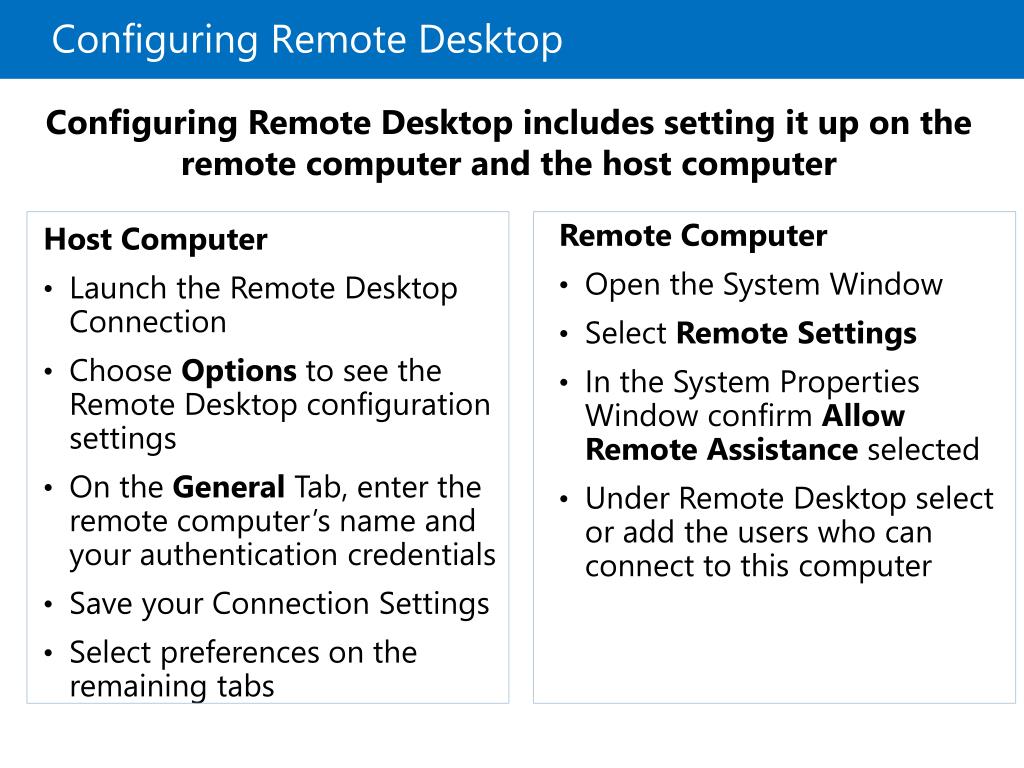1024x768 pixels.
Task: Select the bold intro sentence under the header
Action: (509, 143)
